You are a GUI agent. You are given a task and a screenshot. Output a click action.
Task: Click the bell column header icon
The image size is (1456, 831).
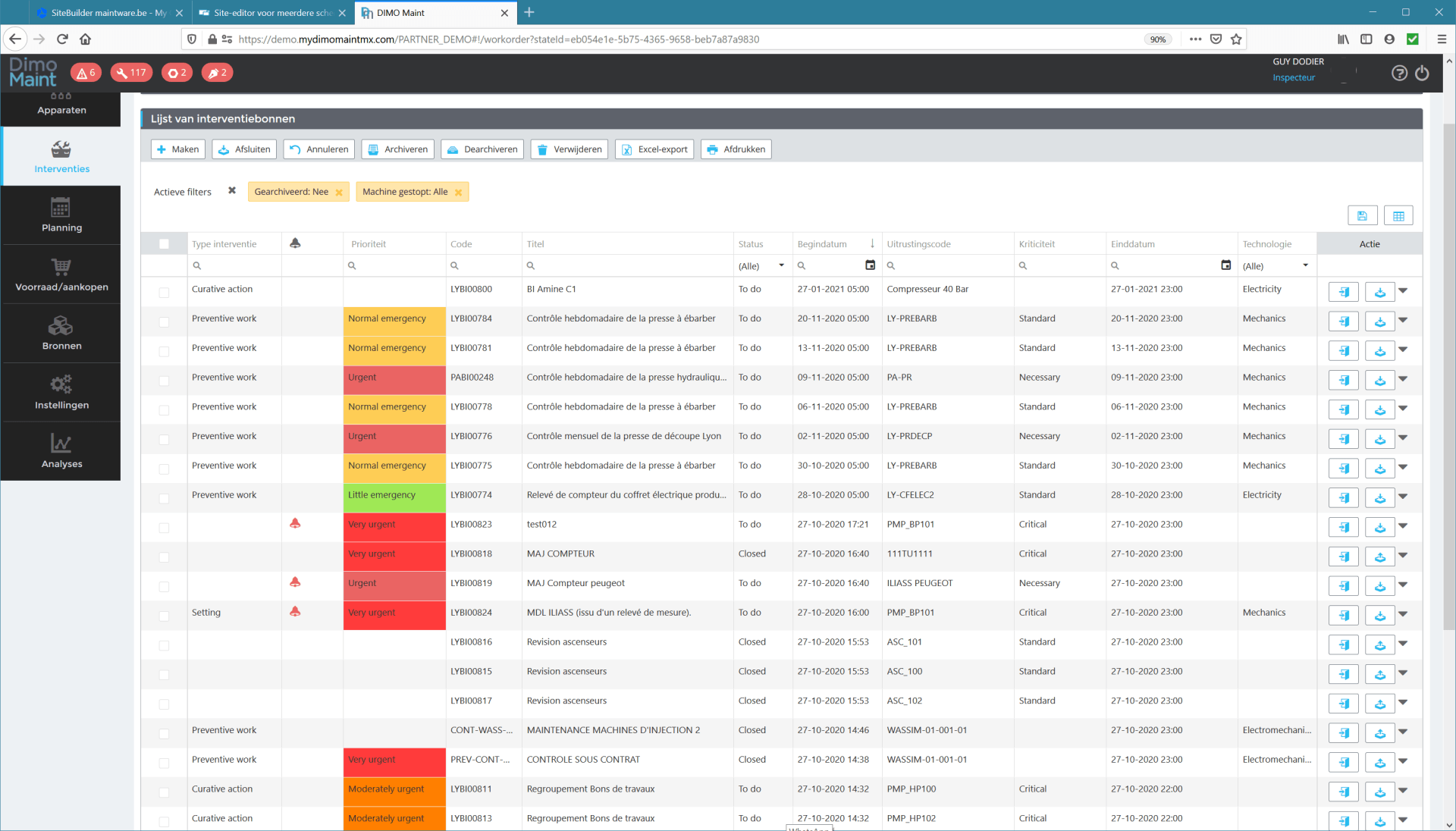coord(295,243)
